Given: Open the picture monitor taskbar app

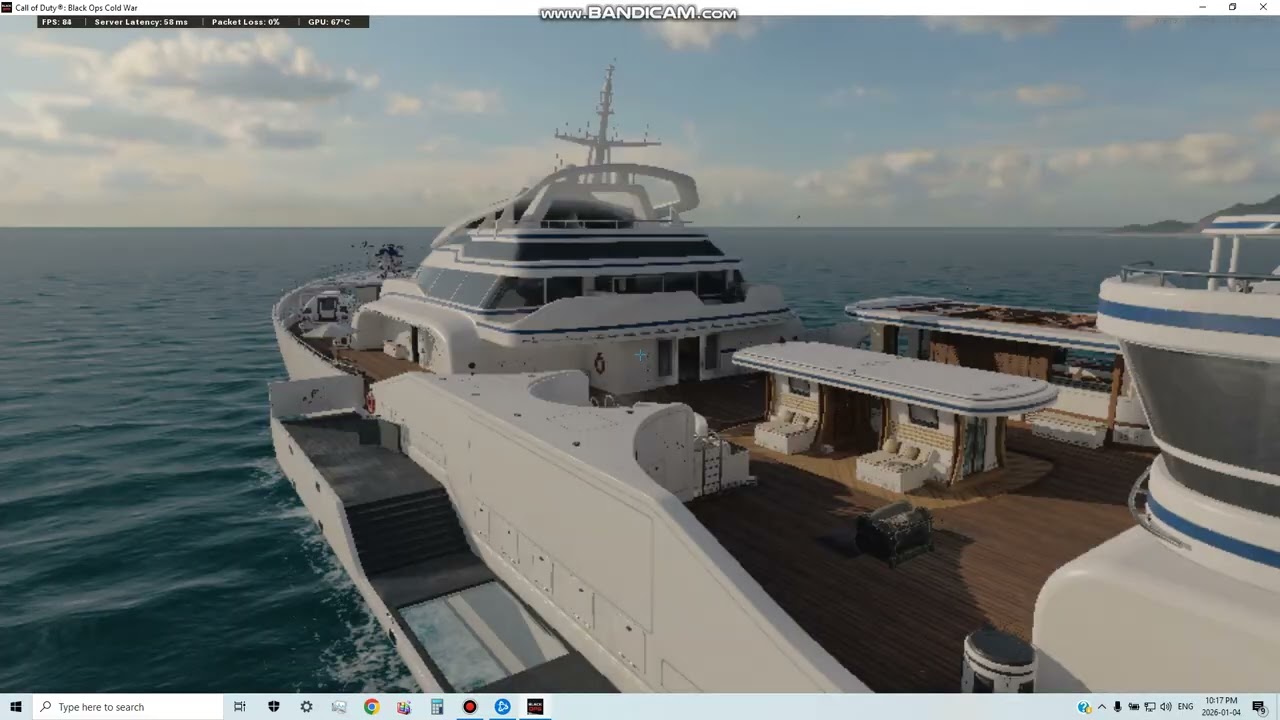Looking at the screenshot, I should click(x=339, y=707).
